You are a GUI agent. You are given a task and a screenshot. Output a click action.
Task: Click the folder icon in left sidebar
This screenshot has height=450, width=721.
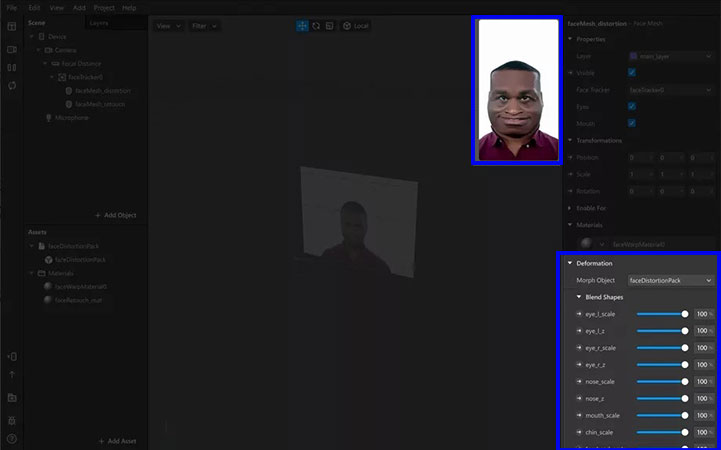coord(12,398)
